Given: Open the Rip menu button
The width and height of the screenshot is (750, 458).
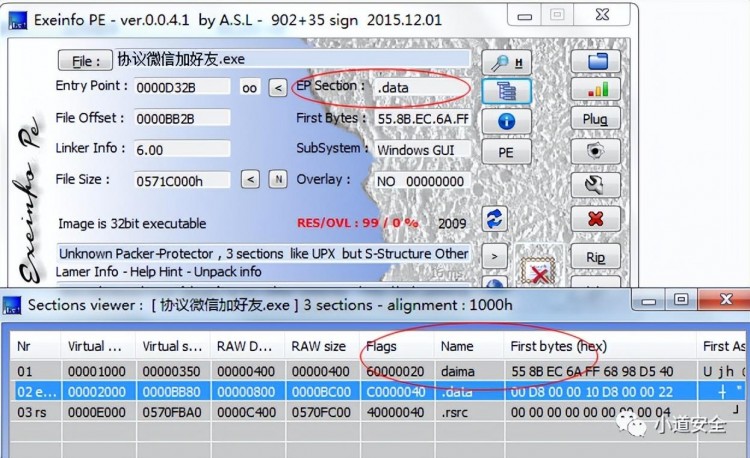Looking at the screenshot, I should (596, 257).
